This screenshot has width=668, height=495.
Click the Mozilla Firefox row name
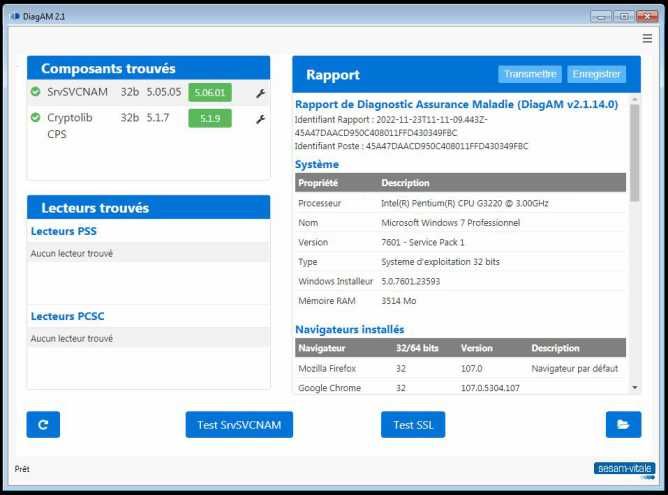[327, 368]
